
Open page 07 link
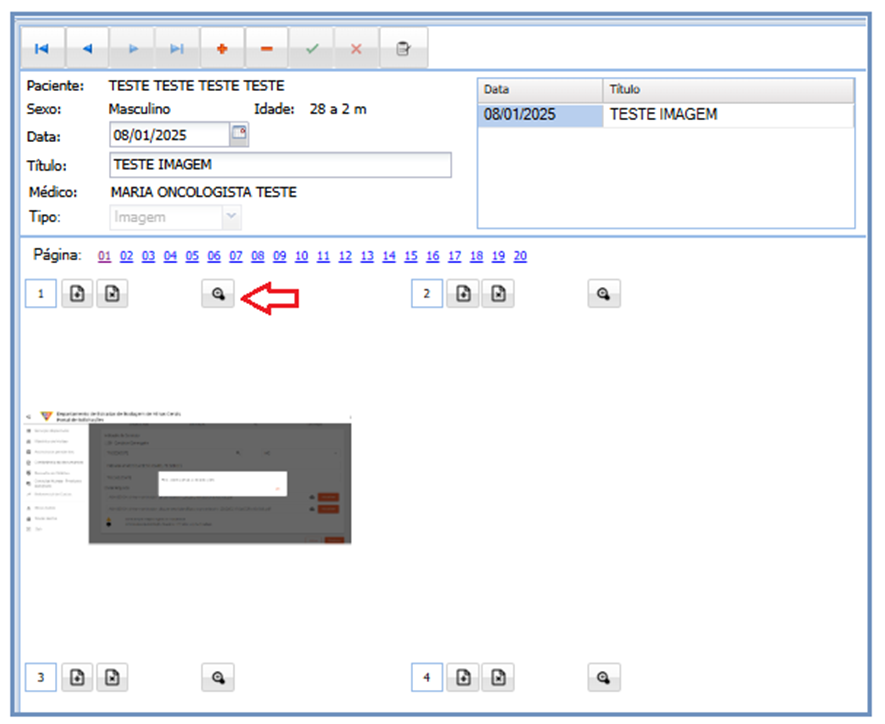tap(236, 256)
